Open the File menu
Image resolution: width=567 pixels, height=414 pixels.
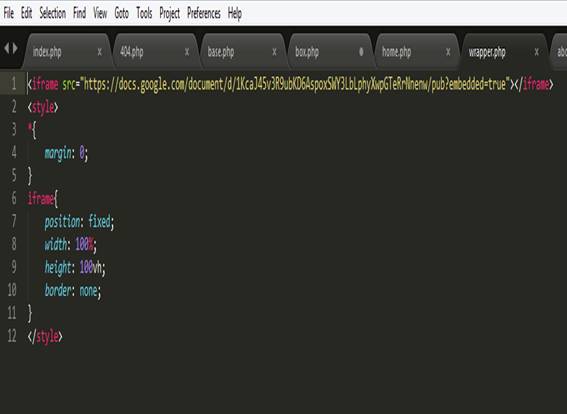point(9,13)
